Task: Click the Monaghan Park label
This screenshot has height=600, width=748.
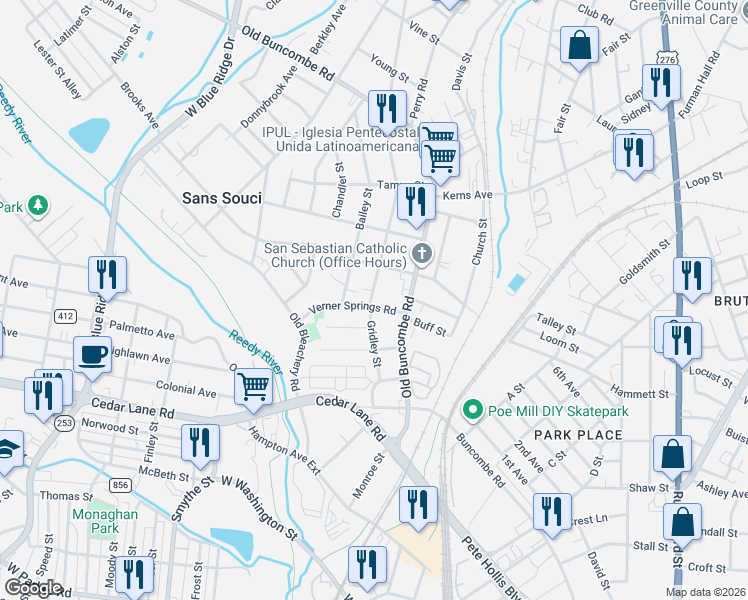Action: [x=105, y=521]
